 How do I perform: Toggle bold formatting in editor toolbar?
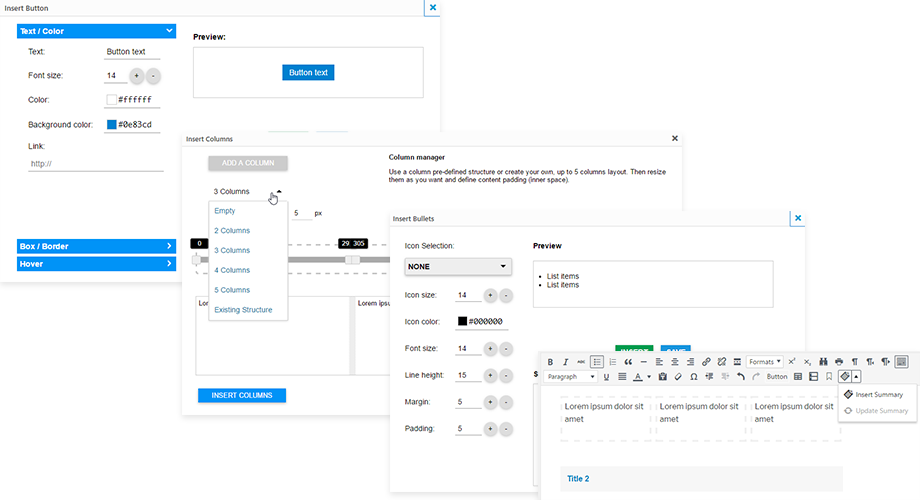(550, 362)
